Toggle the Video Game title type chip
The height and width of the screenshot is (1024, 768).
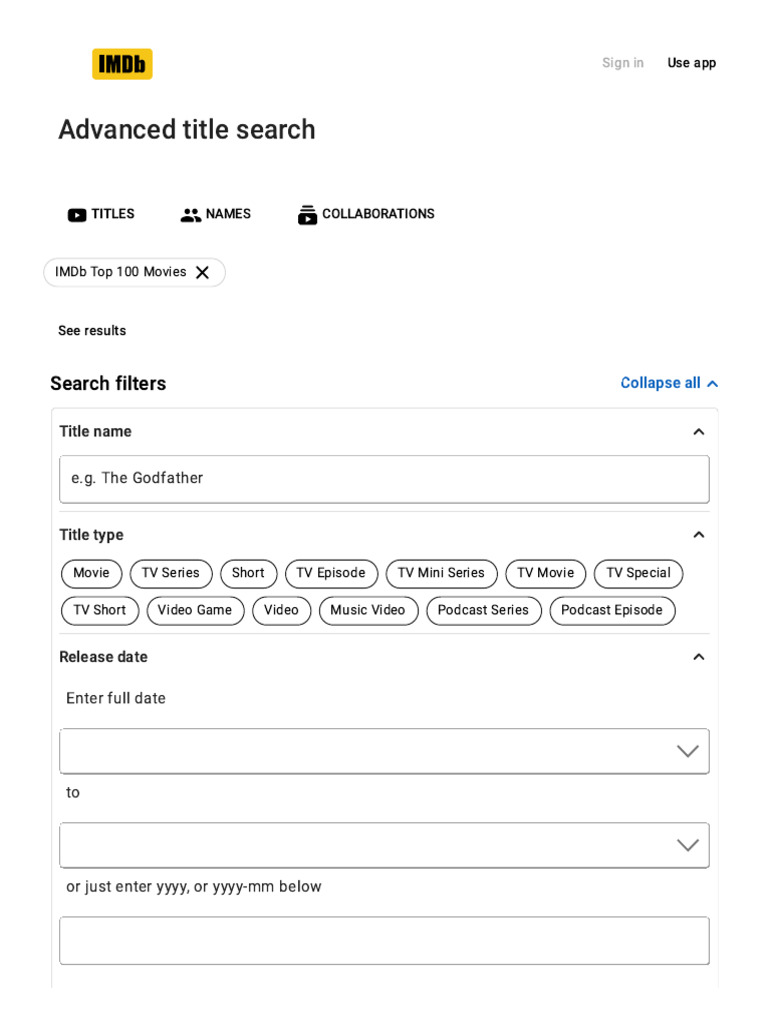tap(195, 611)
